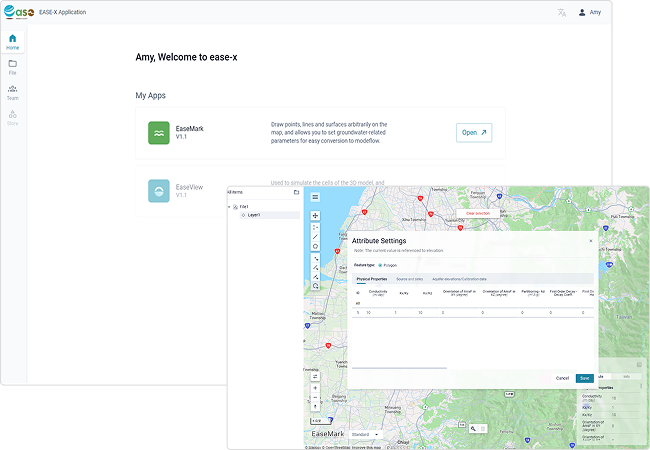Image resolution: width=650 pixels, height=450 pixels.
Task: Click the Conductivity column header
Action: (378, 293)
